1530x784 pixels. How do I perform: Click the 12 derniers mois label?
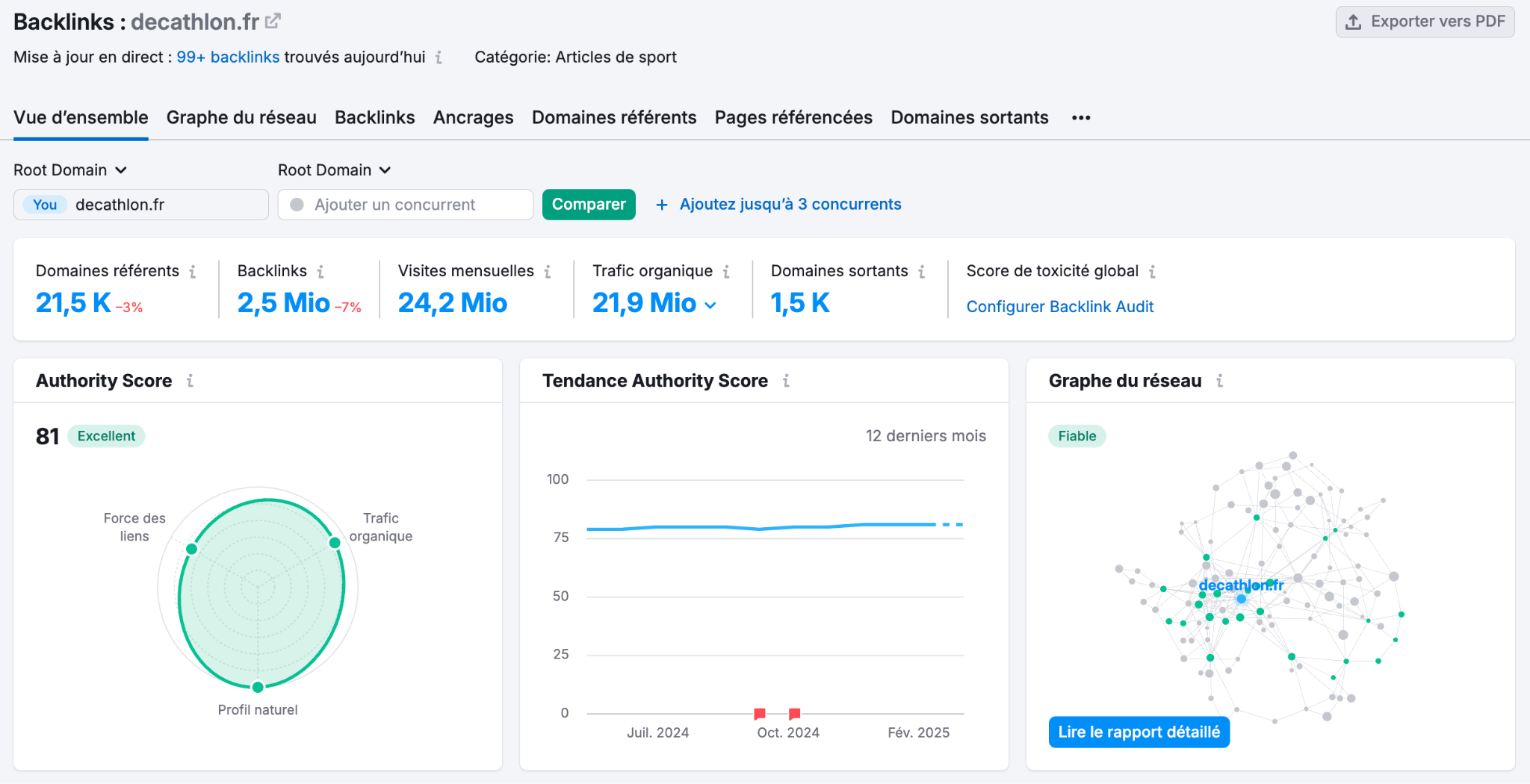[x=926, y=436]
